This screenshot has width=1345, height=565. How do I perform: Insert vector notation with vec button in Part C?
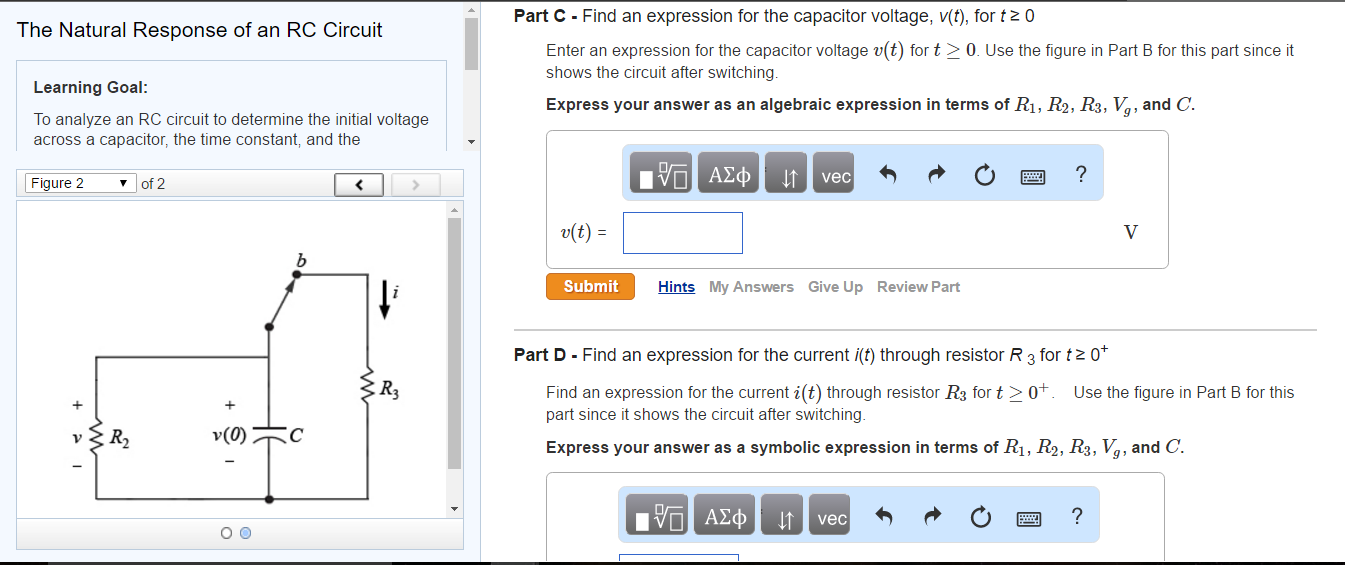835,177
